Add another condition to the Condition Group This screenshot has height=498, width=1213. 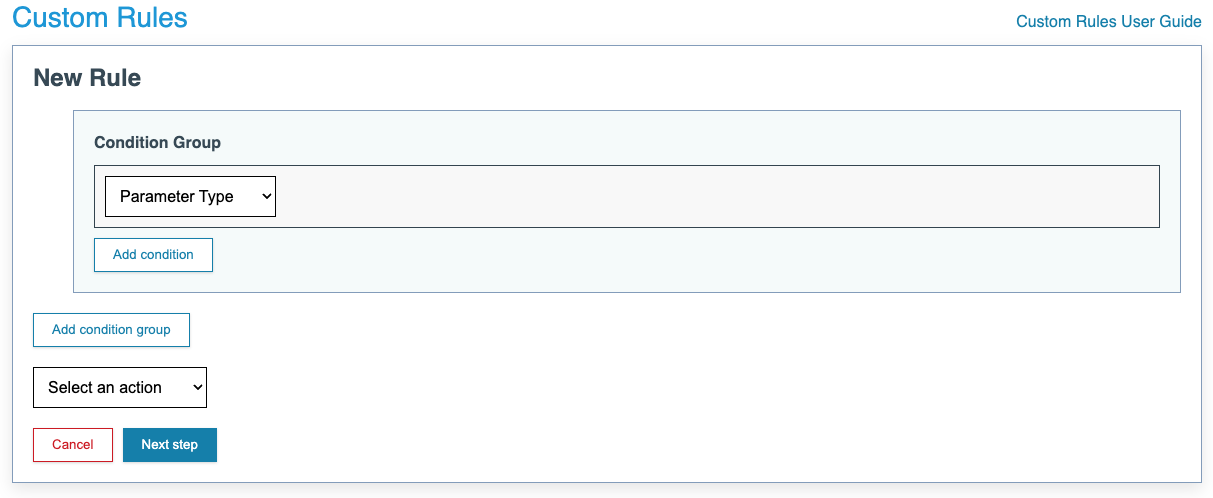(x=153, y=255)
